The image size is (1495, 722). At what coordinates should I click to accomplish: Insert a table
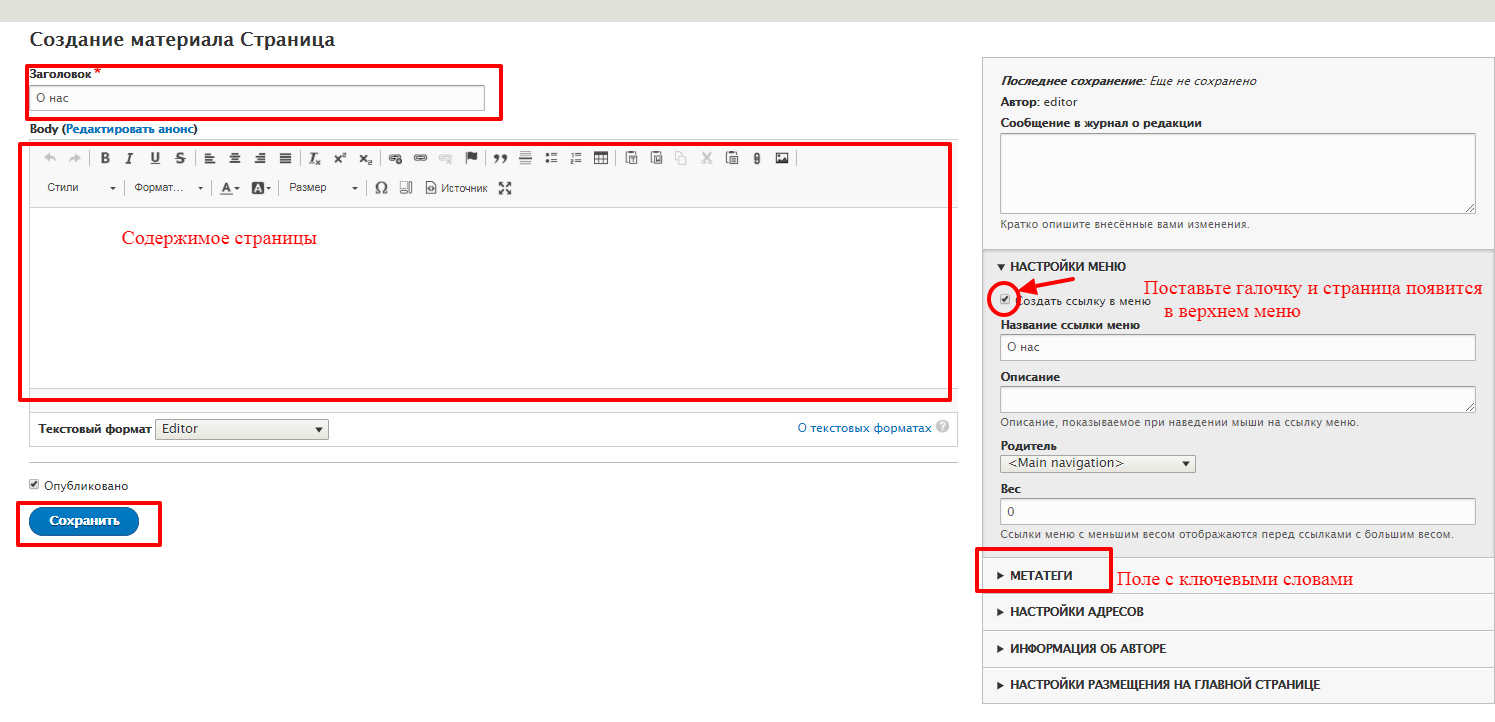tap(601, 158)
